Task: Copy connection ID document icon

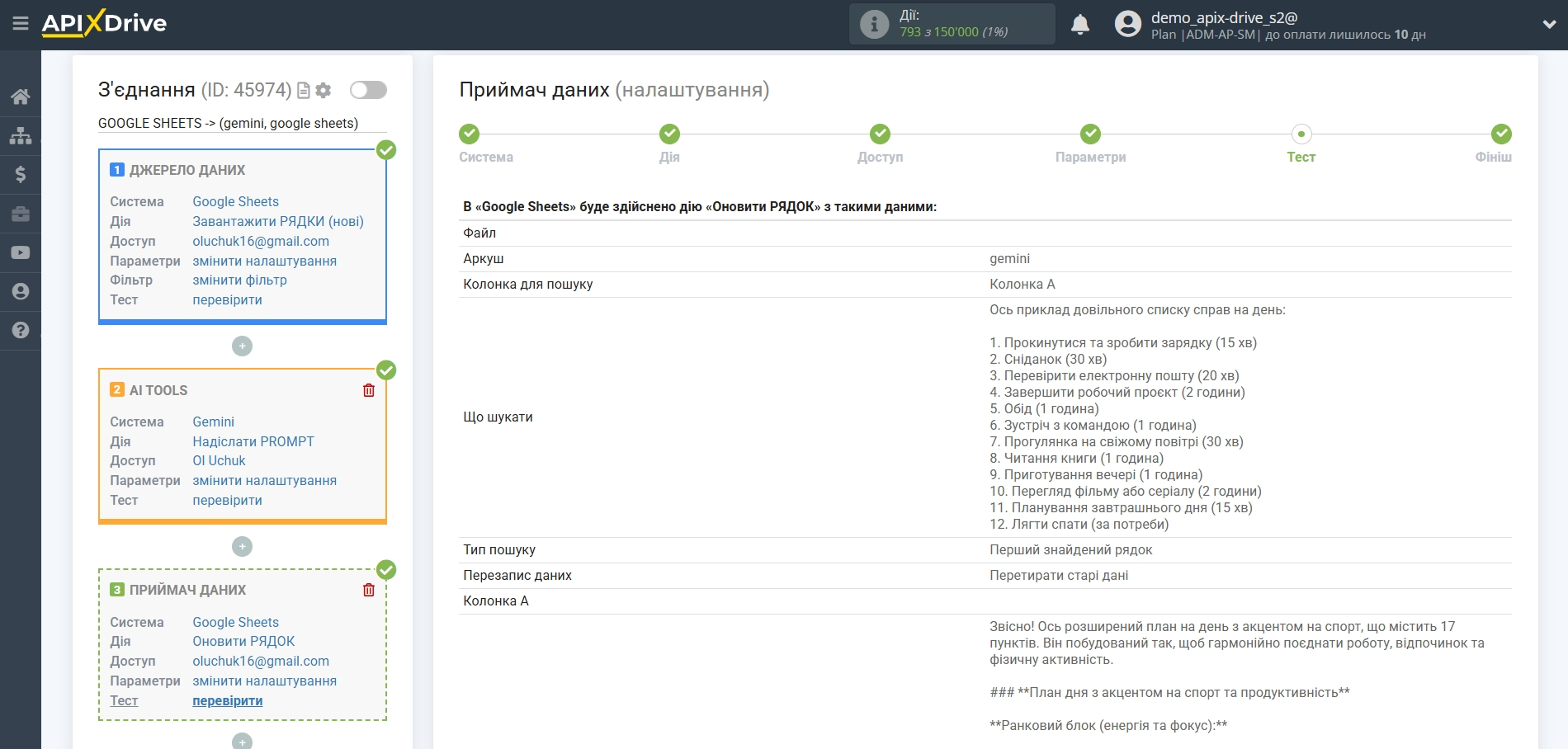Action: 304,90
